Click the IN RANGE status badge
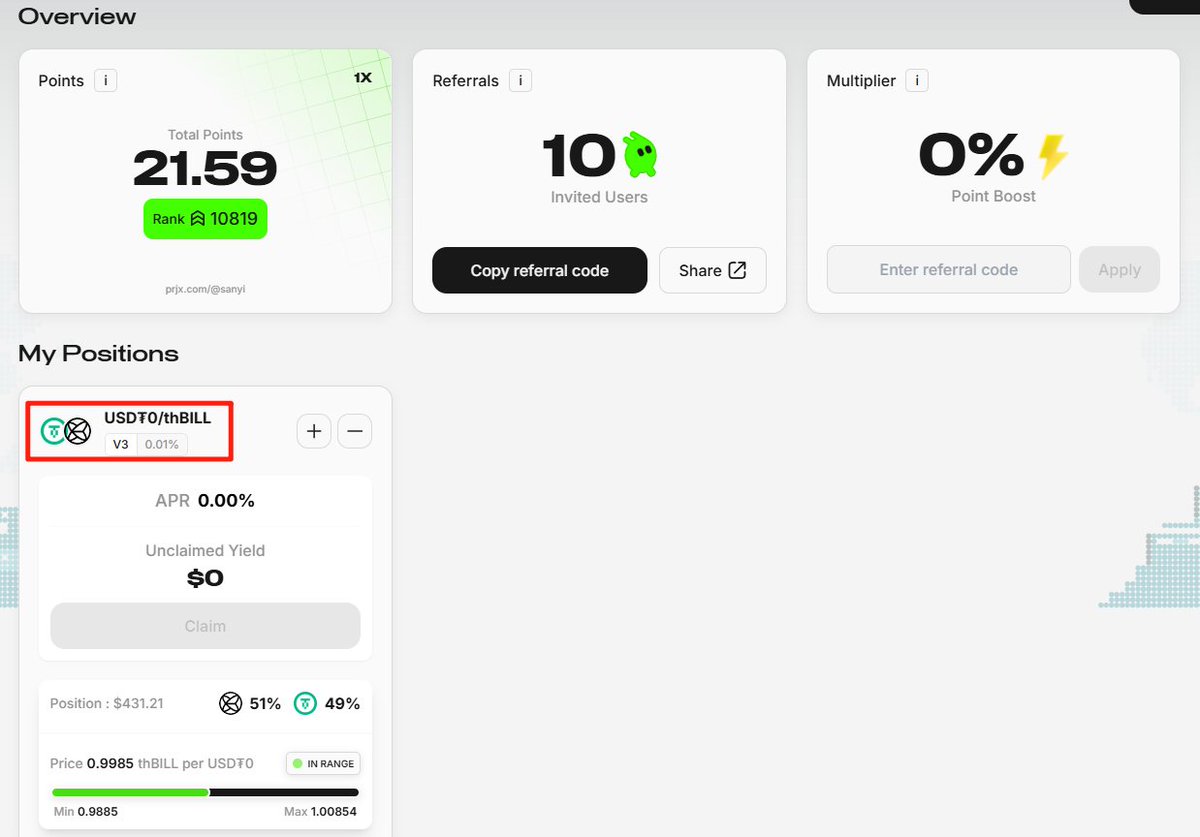Viewport: 1200px width, 837px height. [323, 764]
